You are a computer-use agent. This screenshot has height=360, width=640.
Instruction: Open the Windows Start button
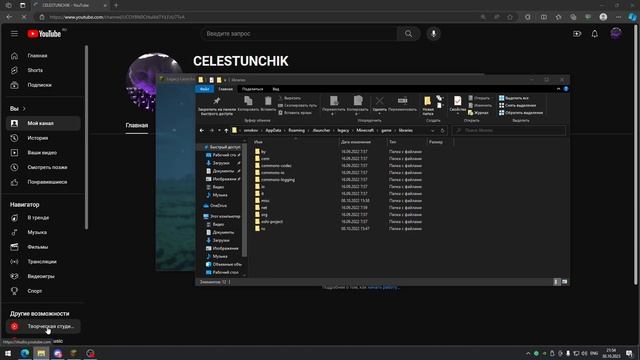click(x=8, y=353)
